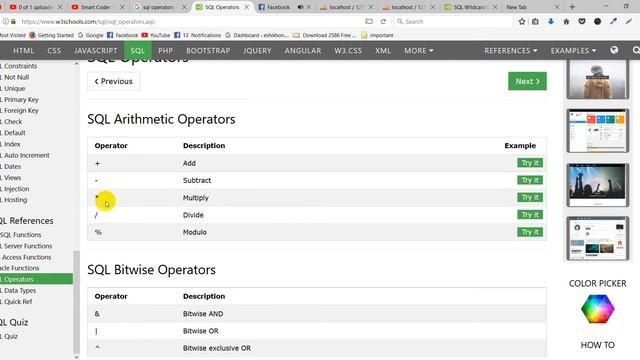This screenshot has height=360, width=640.
Task: Go to the Previous page
Action: coord(113,81)
